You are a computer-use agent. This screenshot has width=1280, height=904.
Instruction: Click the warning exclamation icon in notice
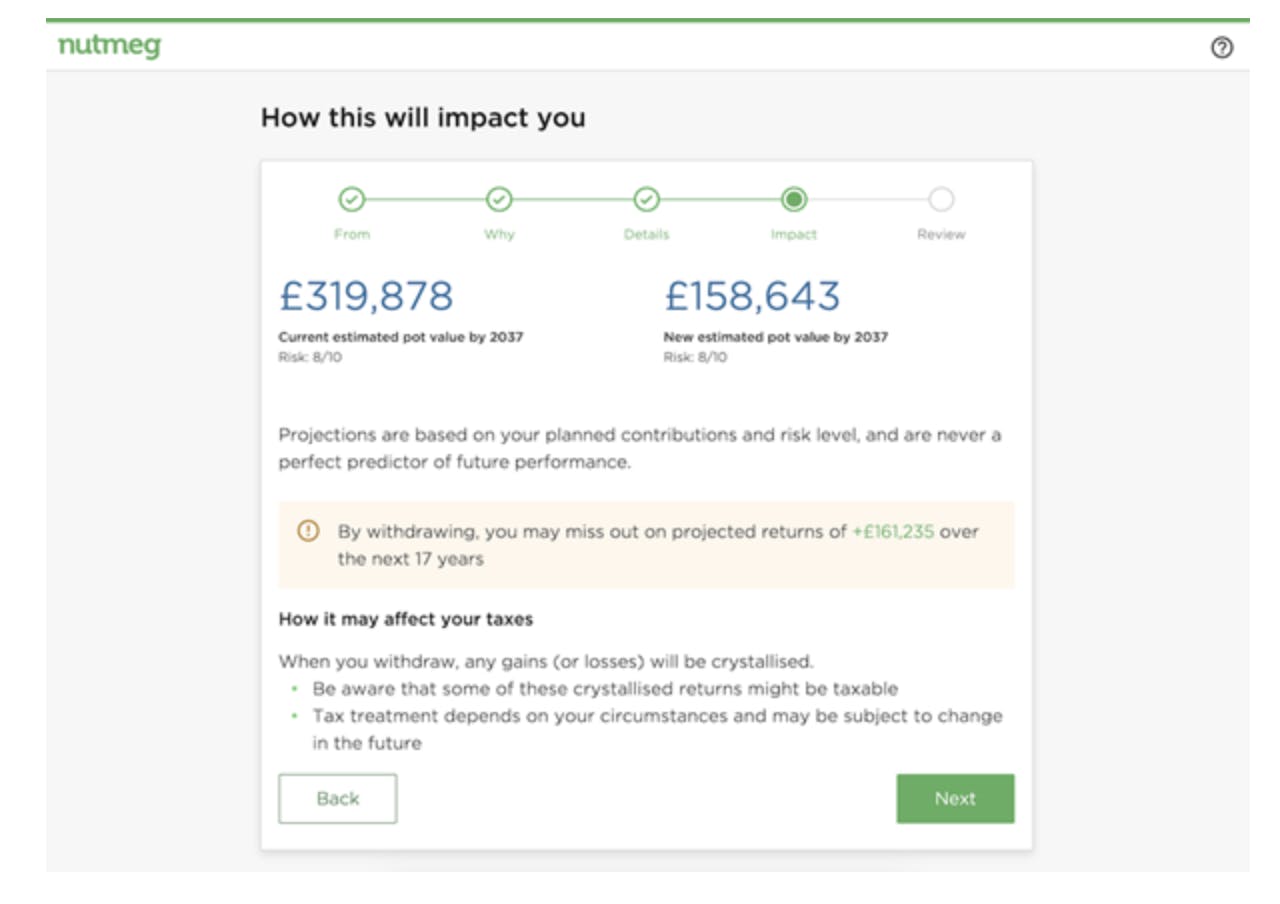308,532
